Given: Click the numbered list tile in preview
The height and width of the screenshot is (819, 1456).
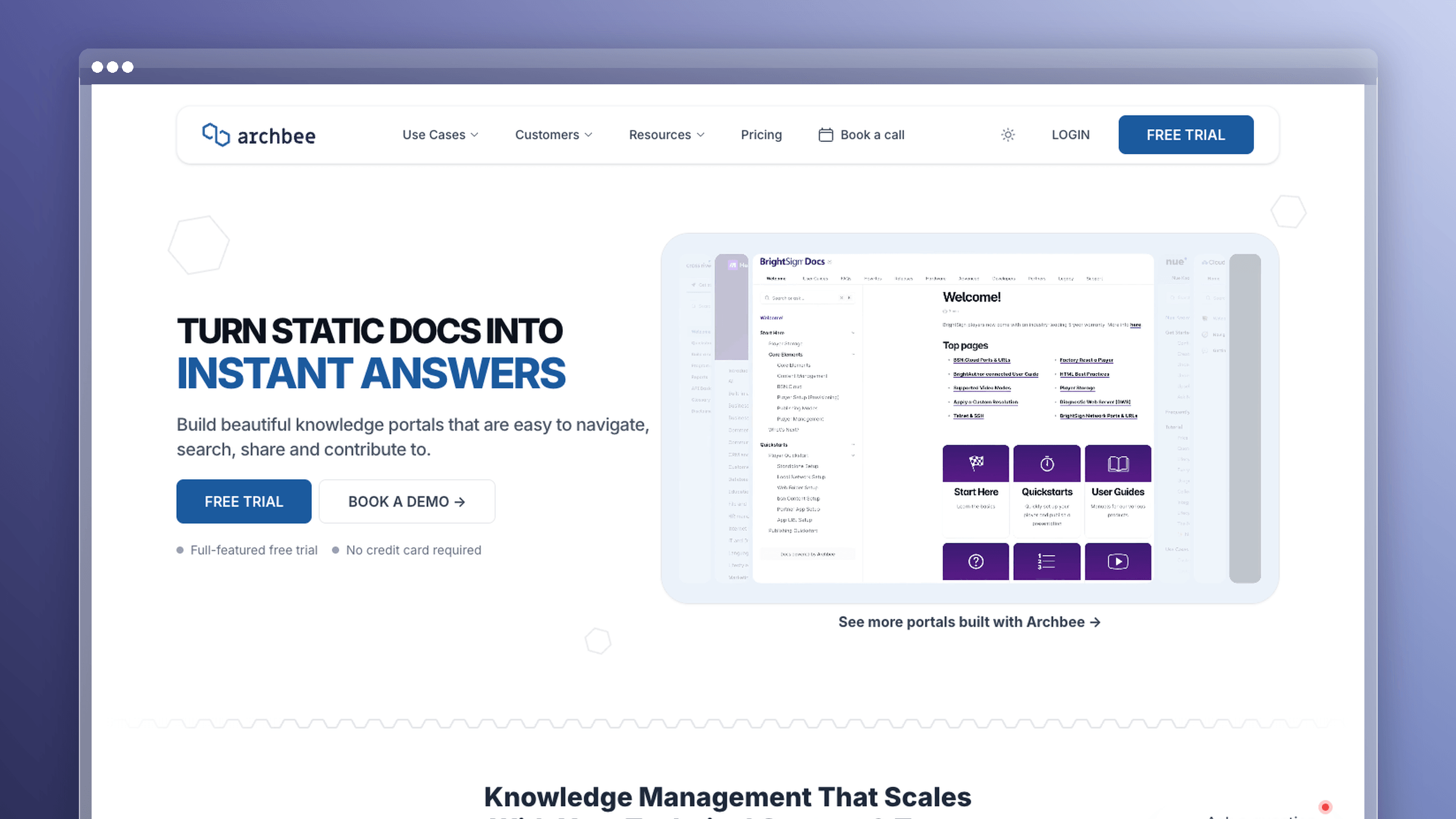Looking at the screenshot, I should (x=1046, y=561).
